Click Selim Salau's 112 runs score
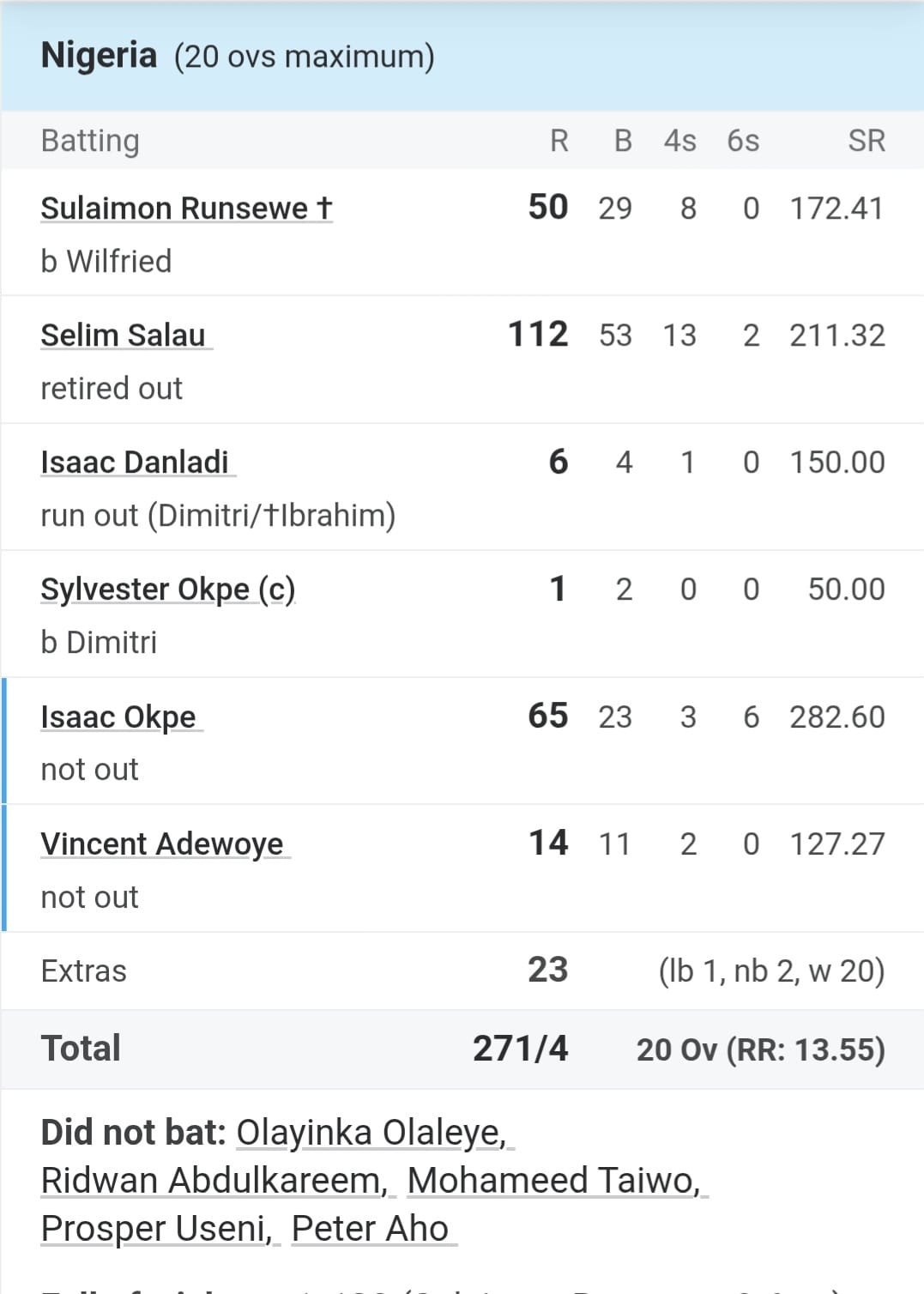924x1294 pixels. tap(538, 335)
